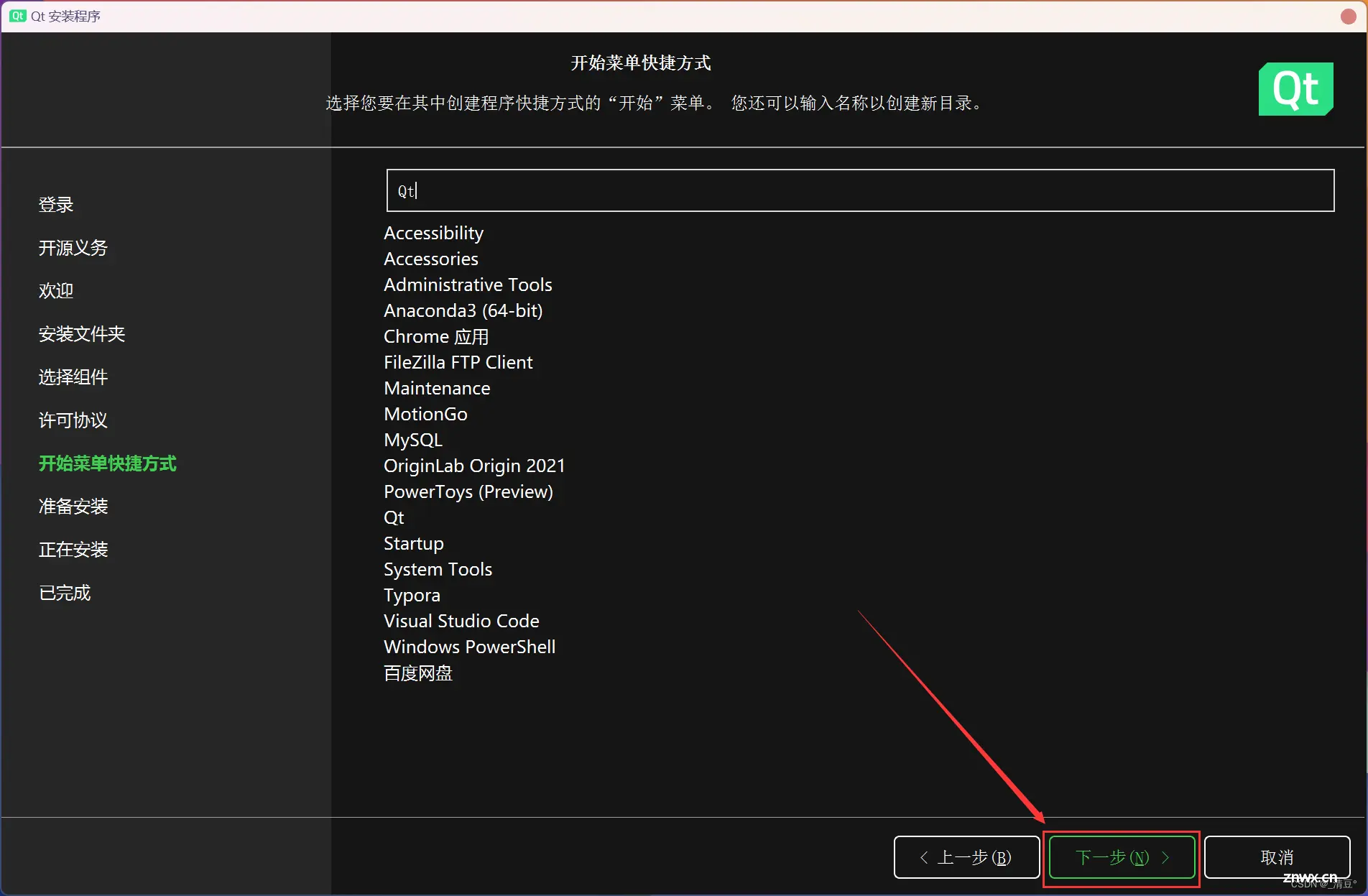Click the 登录 step in the sidebar
Screen dimensions: 1368x896
(x=56, y=205)
